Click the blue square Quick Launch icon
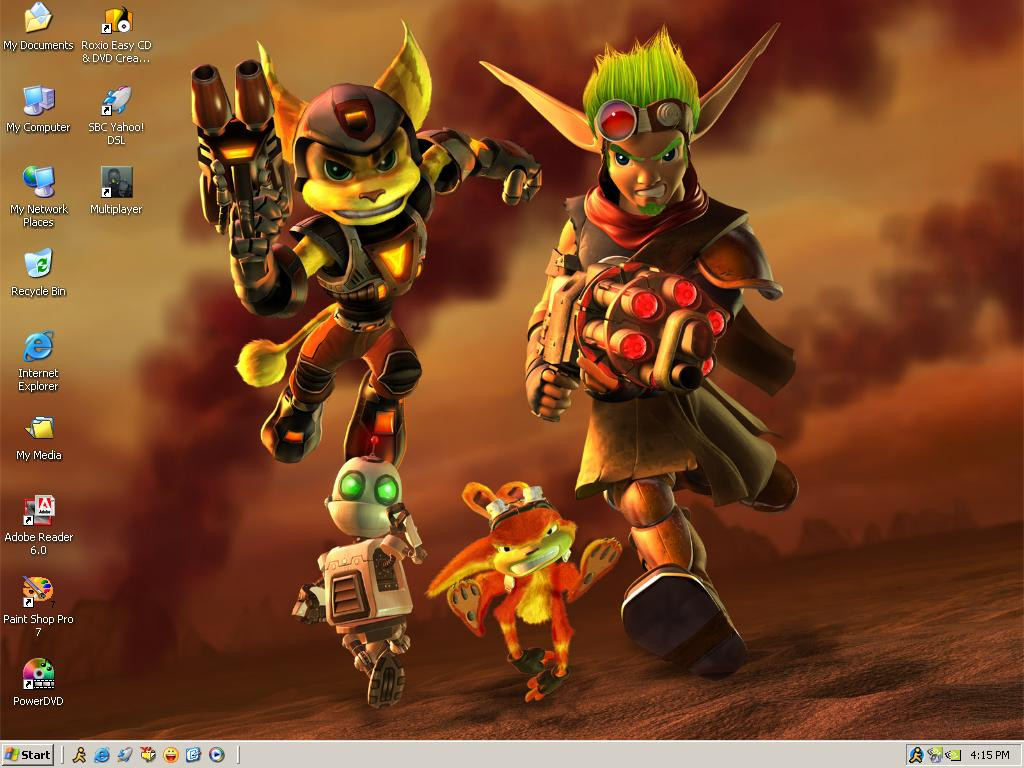Screen dimensions: 1024x768 193,755
